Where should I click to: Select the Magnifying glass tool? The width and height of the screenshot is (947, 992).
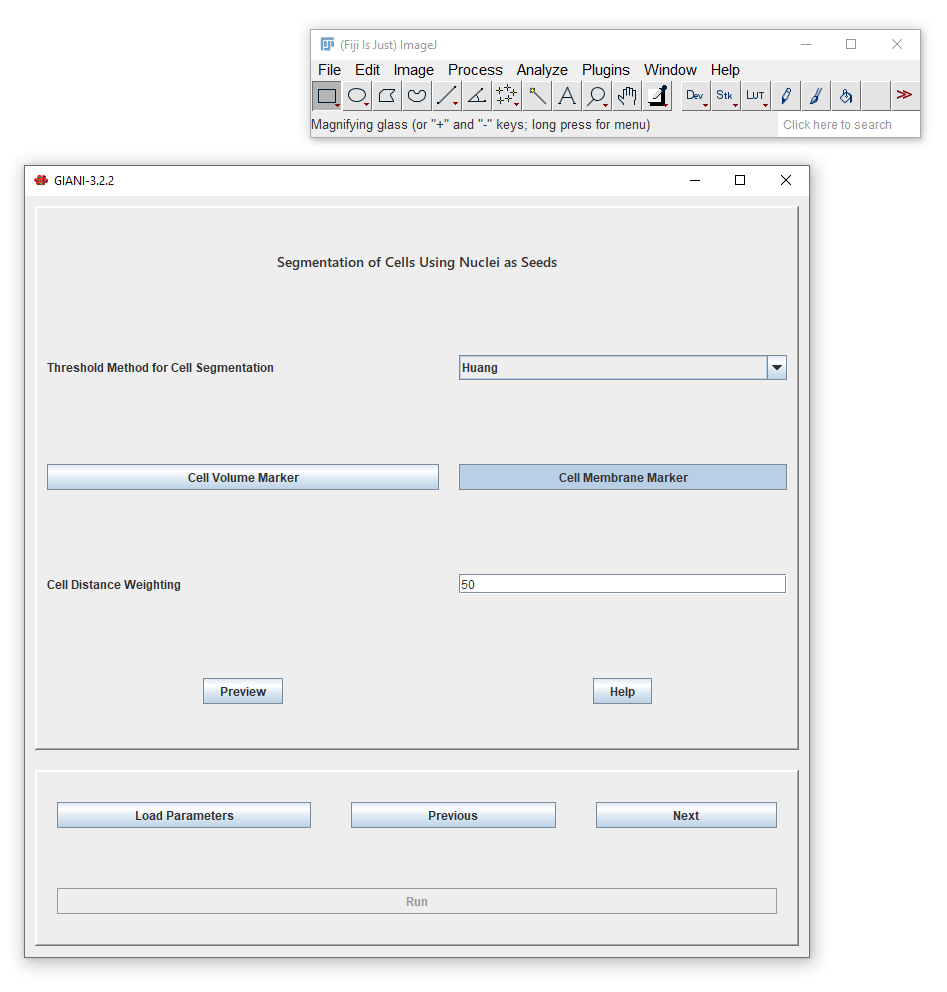(x=597, y=96)
